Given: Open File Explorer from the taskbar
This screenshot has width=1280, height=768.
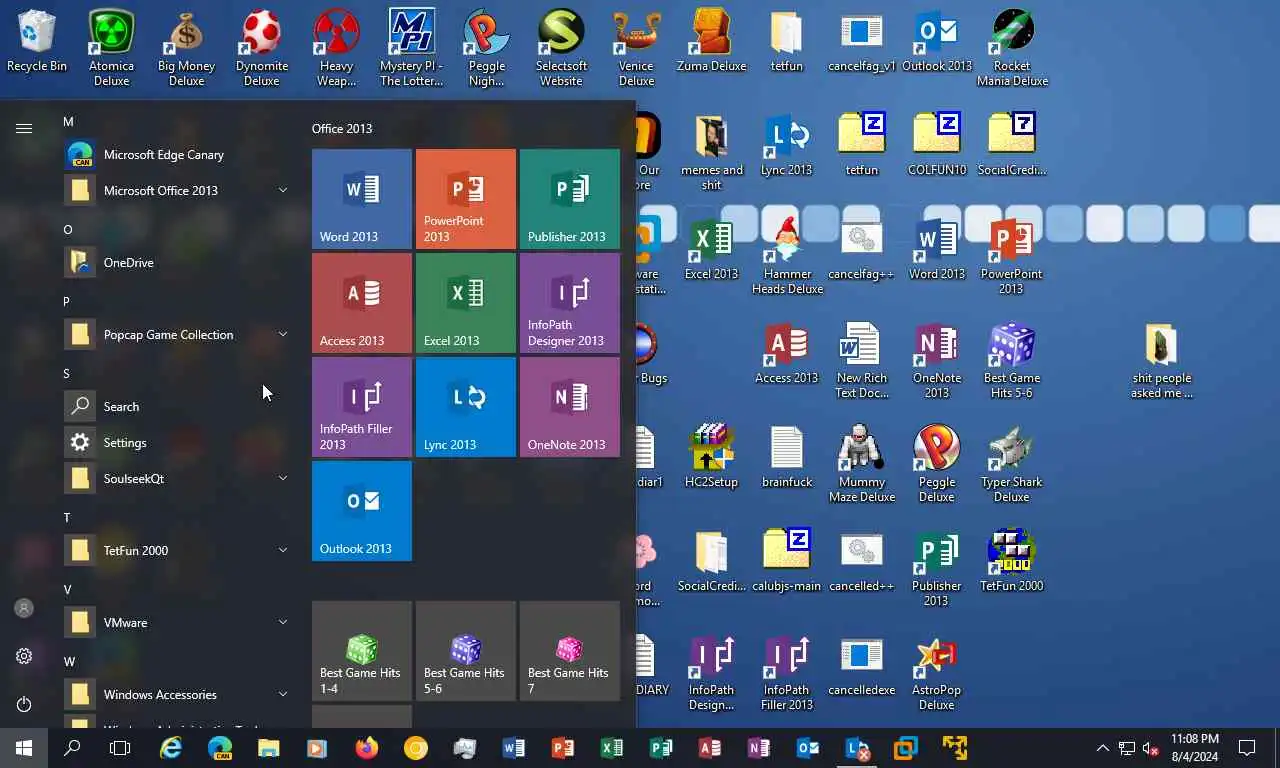Looking at the screenshot, I should [269, 747].
